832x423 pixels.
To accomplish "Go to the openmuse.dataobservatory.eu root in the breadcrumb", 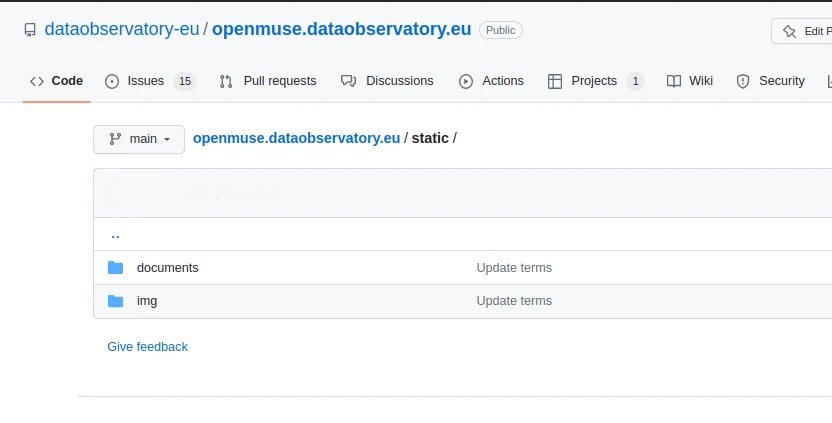I will click(296, 138).
